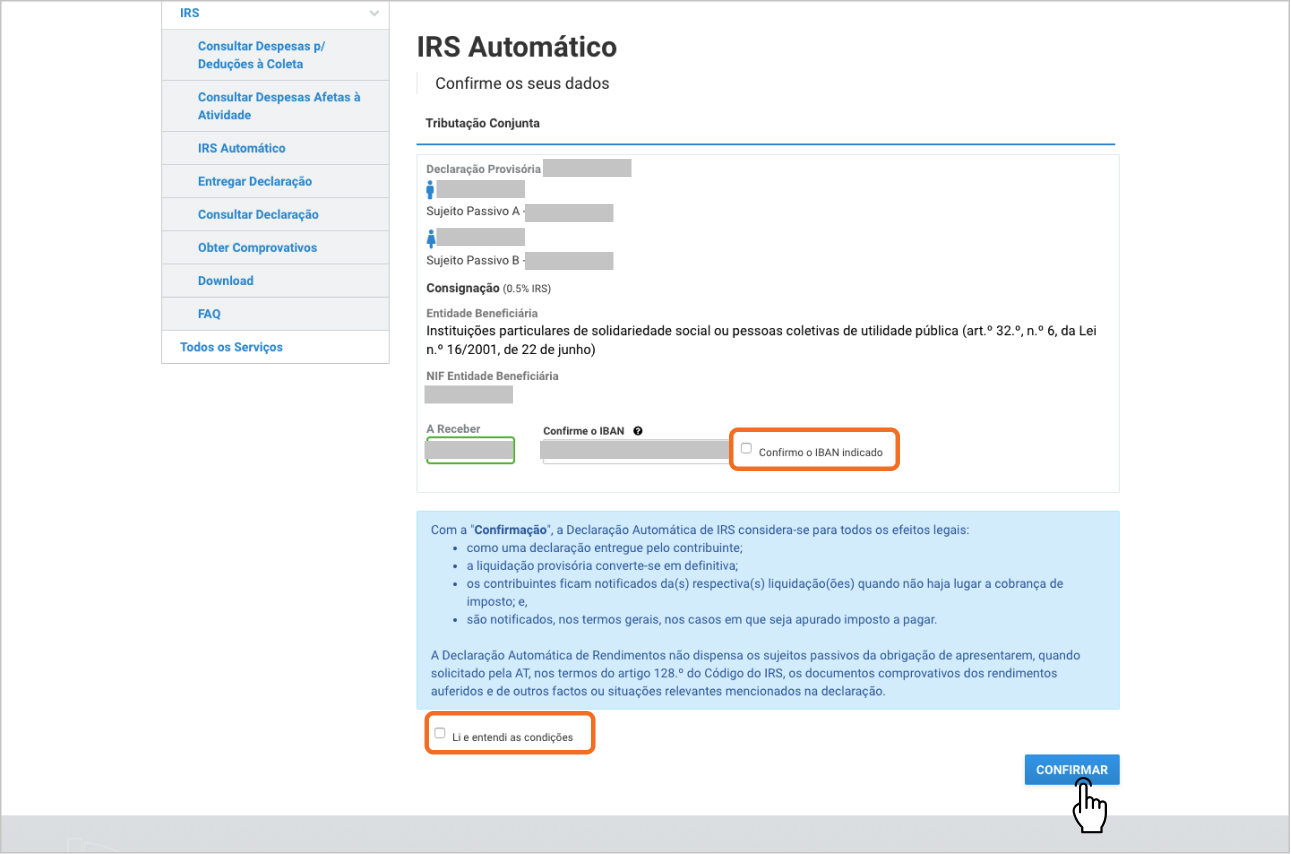The image size is (1291, 854).
Task: Select Obter Comprovativos menu item
Action: pos(257,247)
